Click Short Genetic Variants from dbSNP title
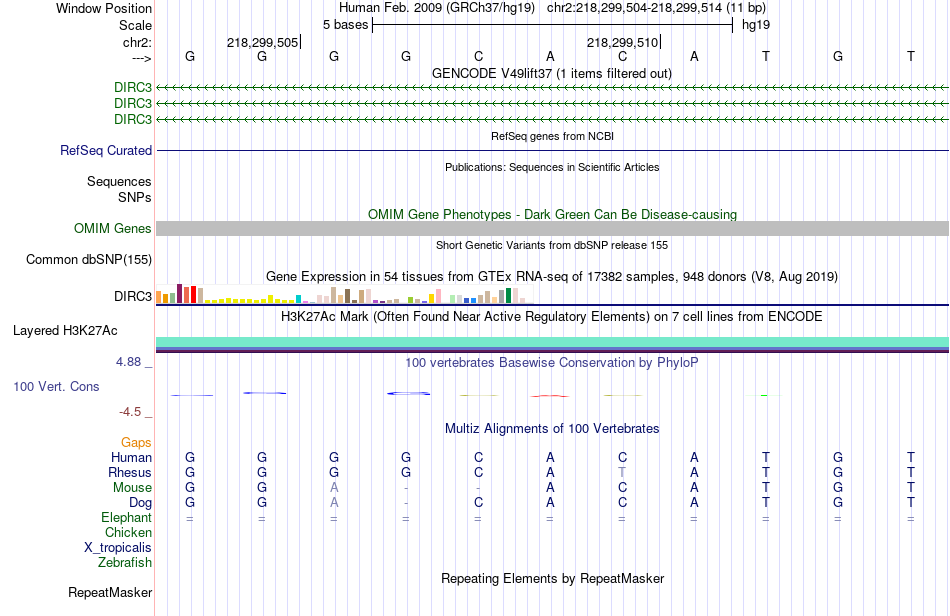The height and width of the screenshot is (616, 950). coord(552,245)
